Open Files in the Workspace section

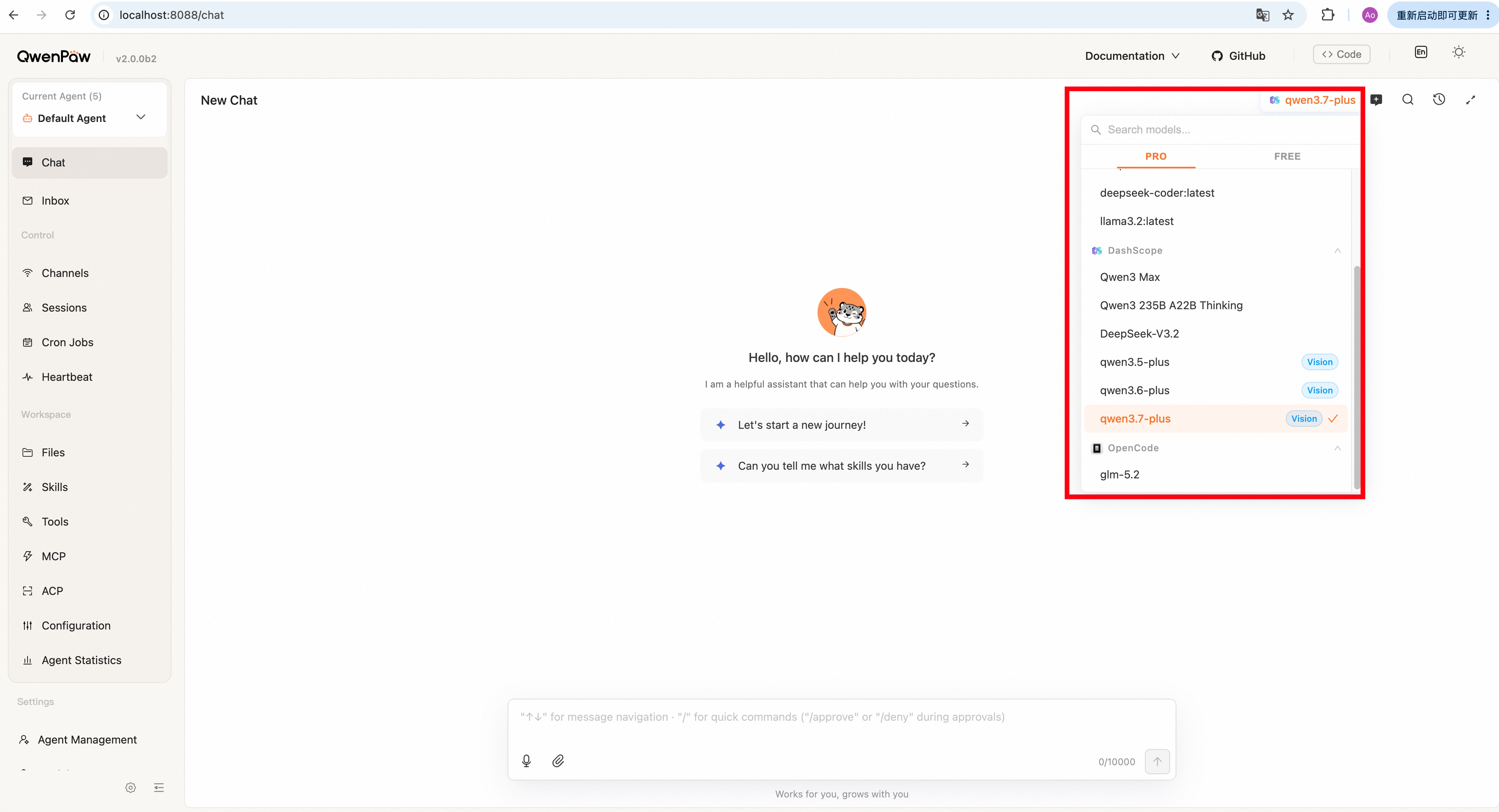coord(90,452)
